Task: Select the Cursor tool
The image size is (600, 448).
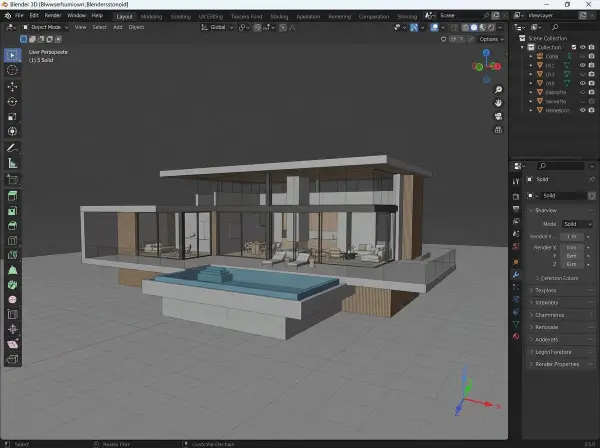Action: pyautogui.click(x=12, y=70)
